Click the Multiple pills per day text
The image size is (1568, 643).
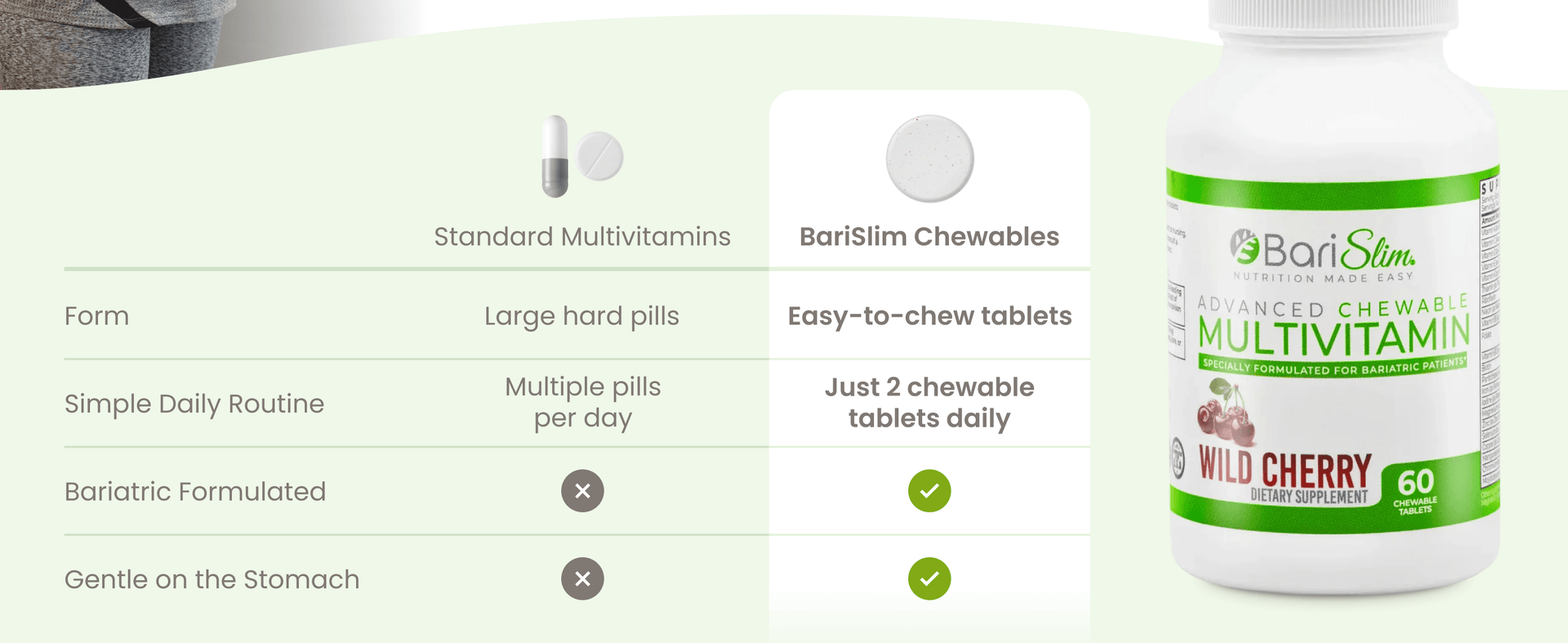pyautogui.click(x=582, y=403)
